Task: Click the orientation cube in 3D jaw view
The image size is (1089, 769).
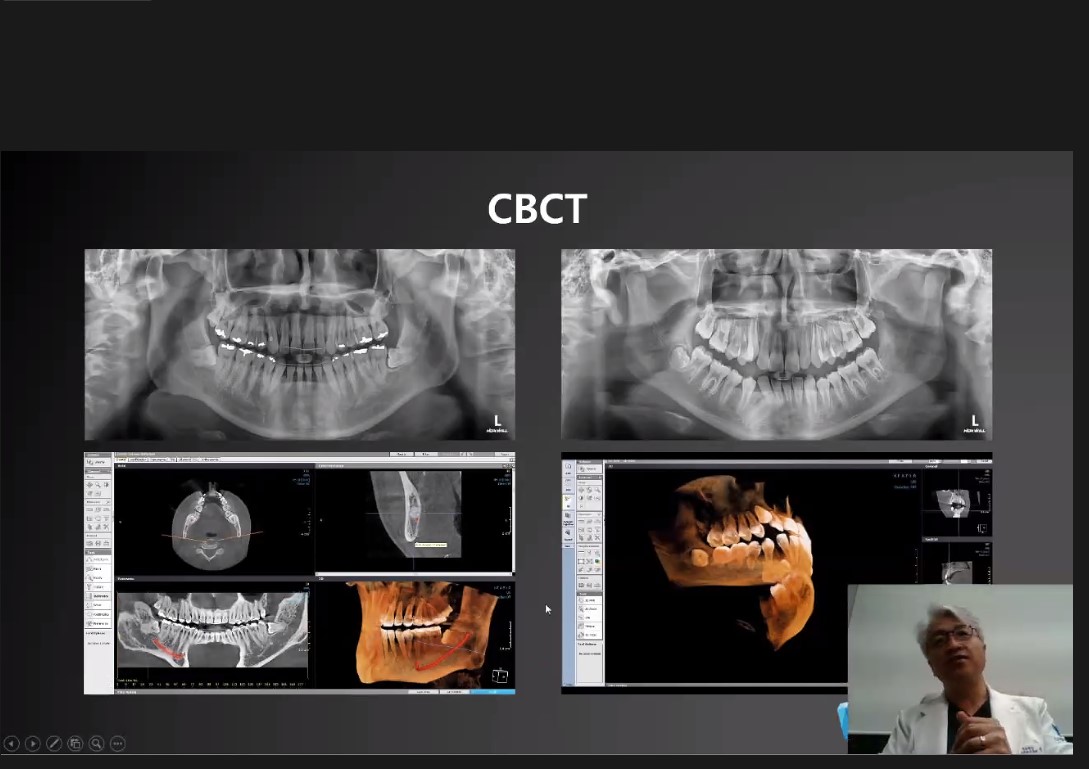Action: (500, 674)
